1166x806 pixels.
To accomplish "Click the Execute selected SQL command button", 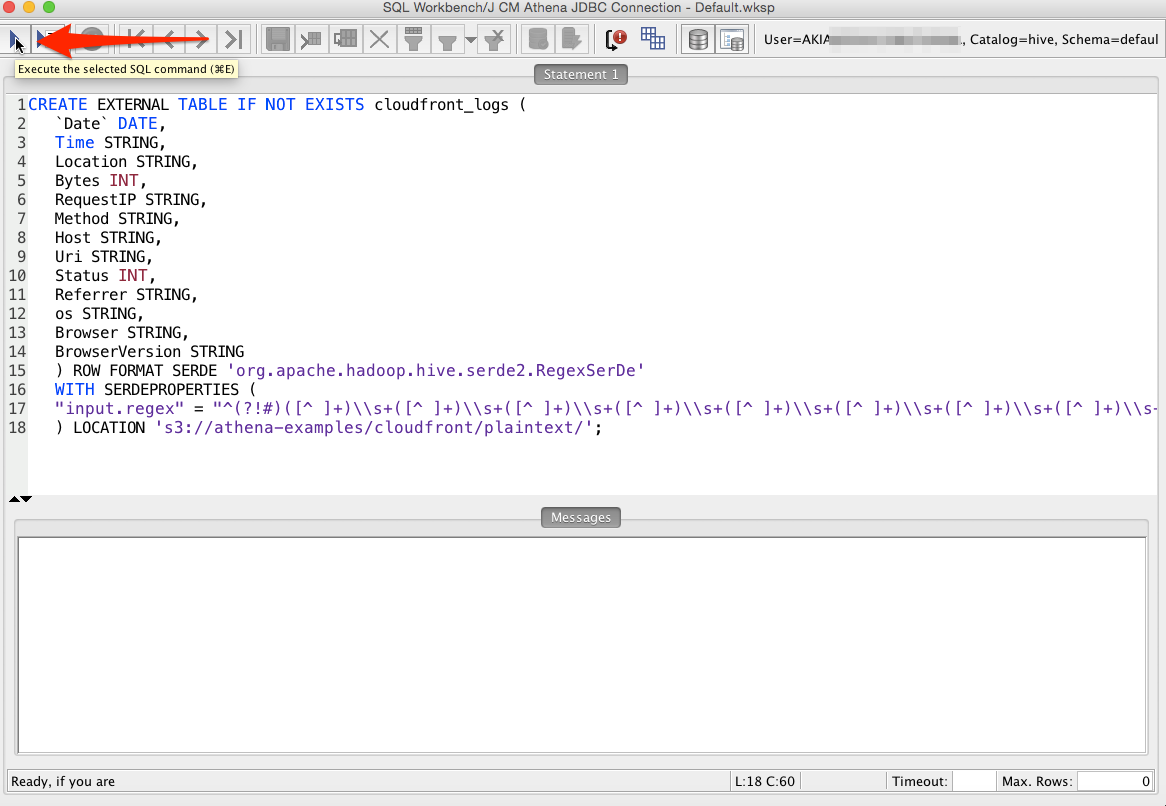I will point(16,39).
